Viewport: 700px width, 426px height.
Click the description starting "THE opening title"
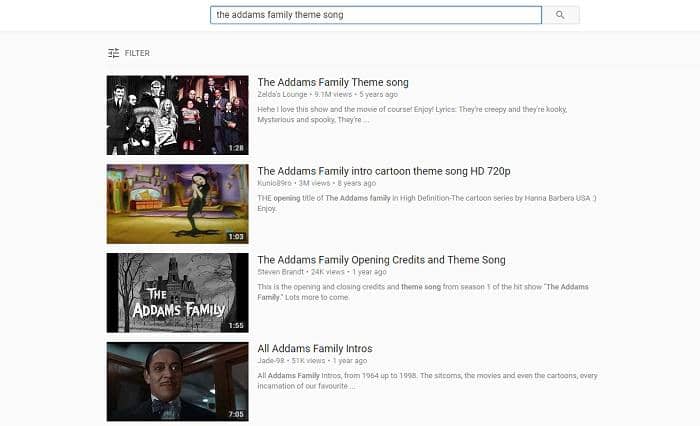tap(427, 203)
